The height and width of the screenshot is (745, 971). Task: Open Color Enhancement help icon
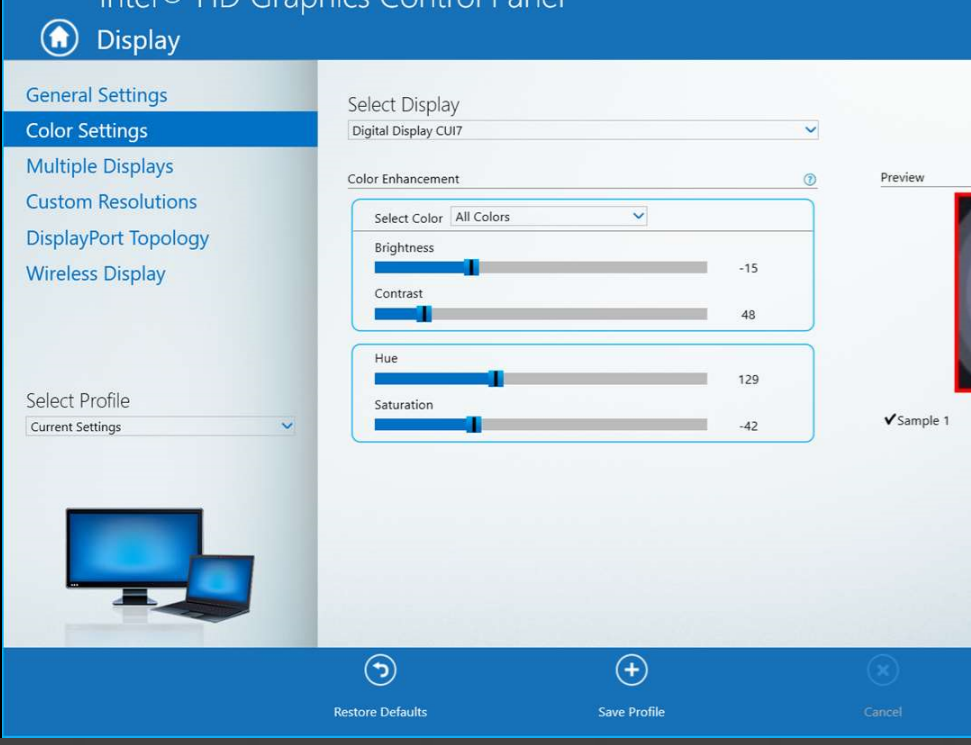pyautogui.click(x=809, y=180)
